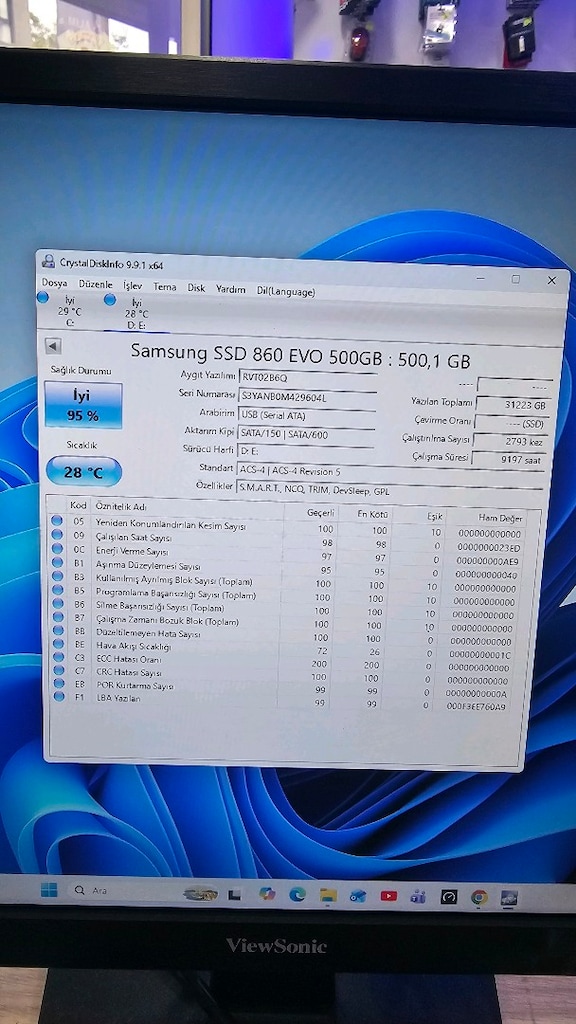The height and width of the screenshot is (1024, 576).
Task: Open Outlook from the taskbar
Action: [358, 895]
